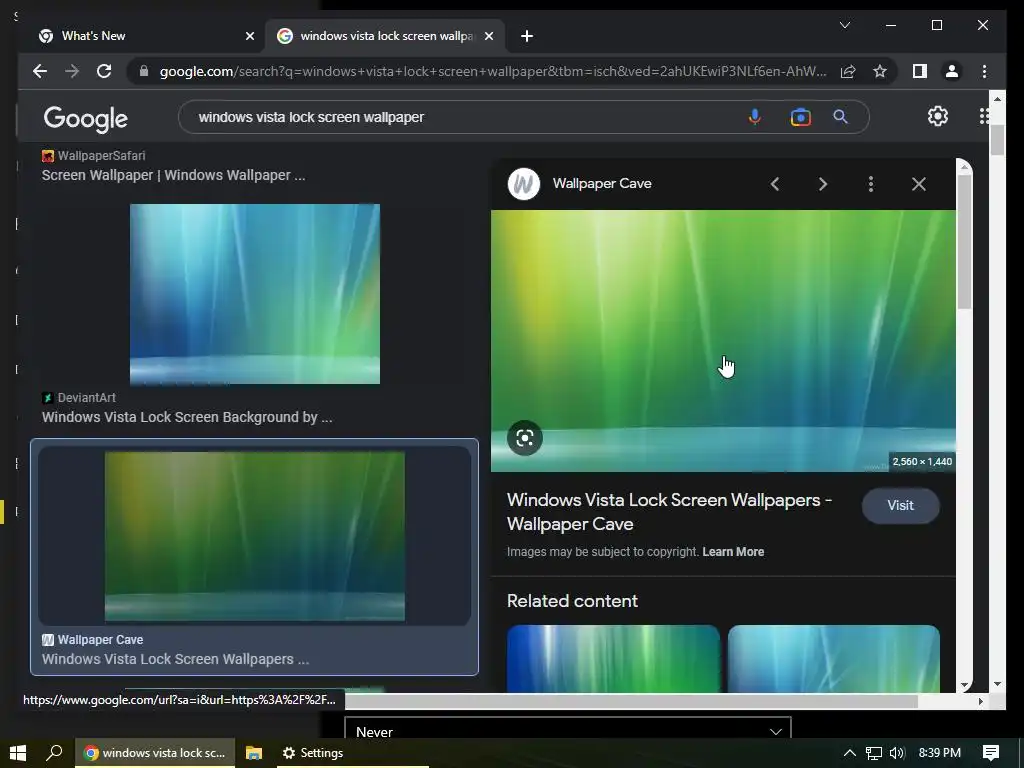1024x768 pixels.
Task: Search by image with Google Lens camera
Action: [x=800, y=117]
